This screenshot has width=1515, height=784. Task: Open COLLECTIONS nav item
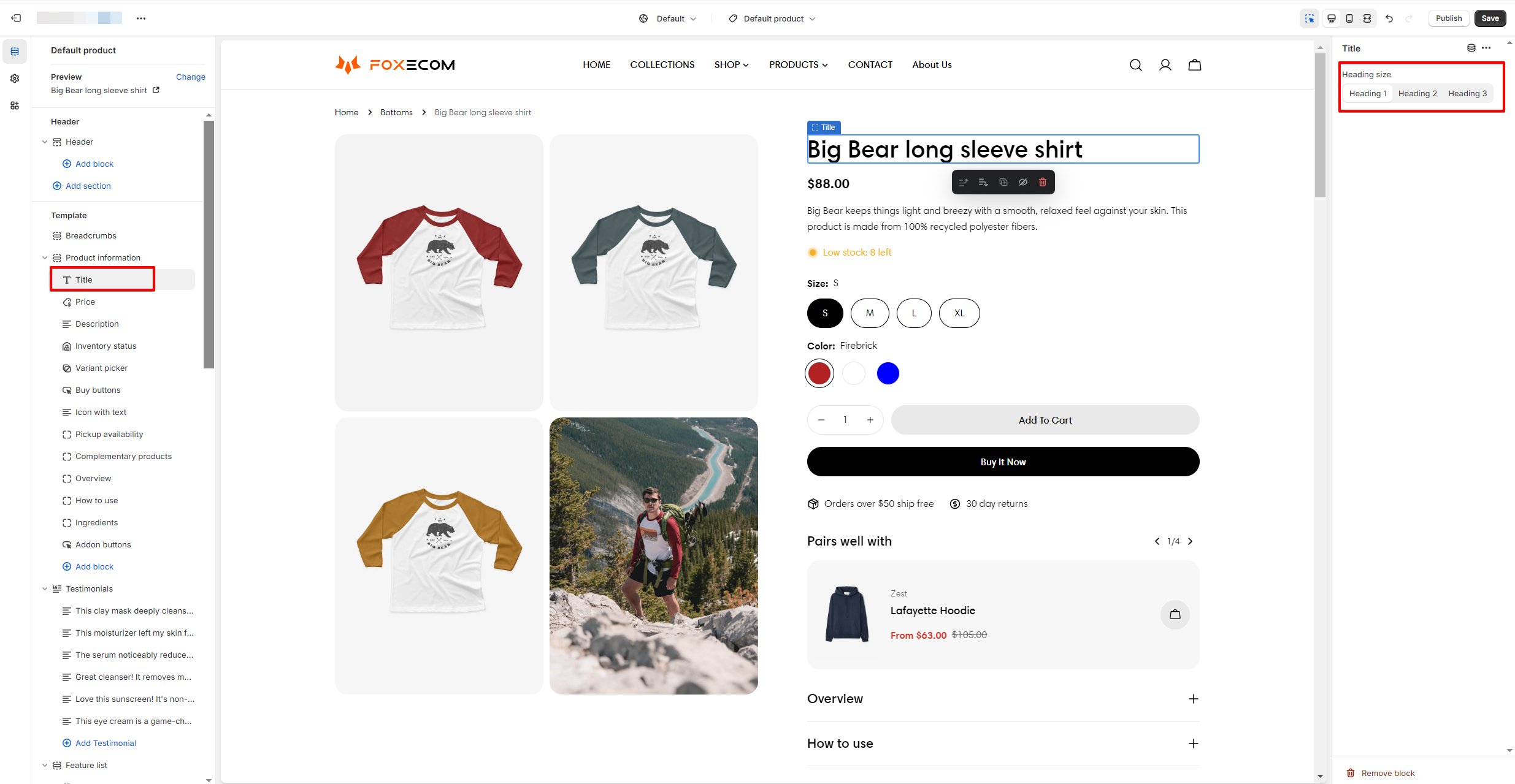662,65
